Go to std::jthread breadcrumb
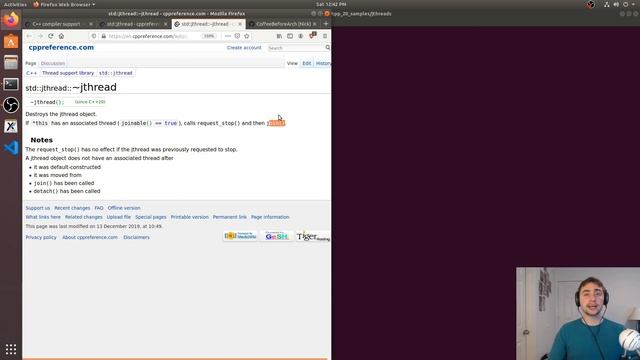 click(x=116, y=73)
